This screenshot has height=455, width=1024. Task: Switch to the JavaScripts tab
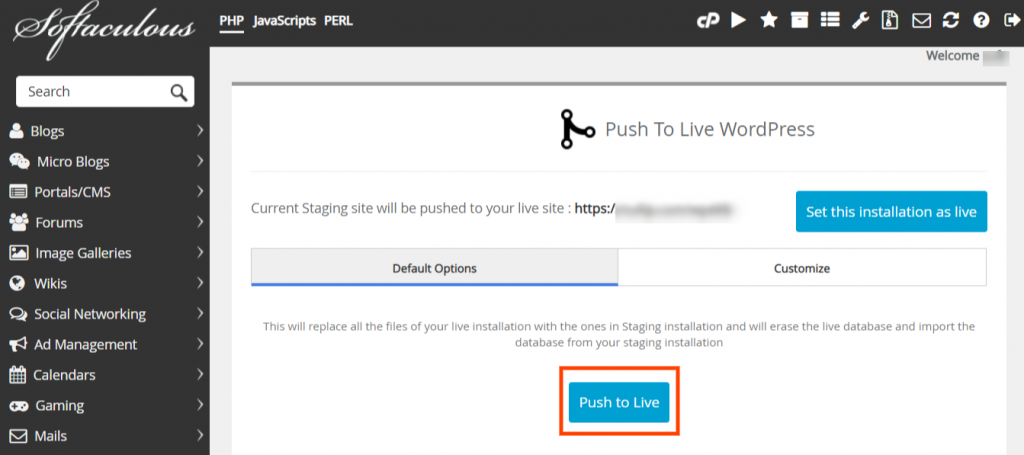coord(284,21)
